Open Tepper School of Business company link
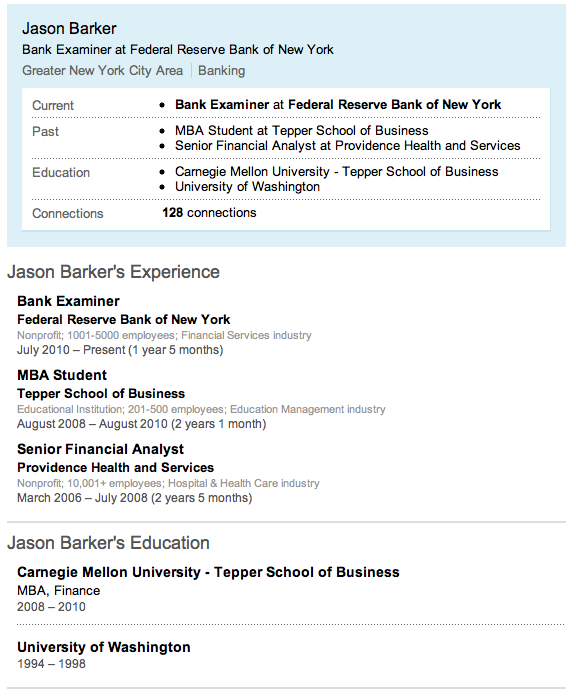The image size is (576, 697). (x=101, y=394)
